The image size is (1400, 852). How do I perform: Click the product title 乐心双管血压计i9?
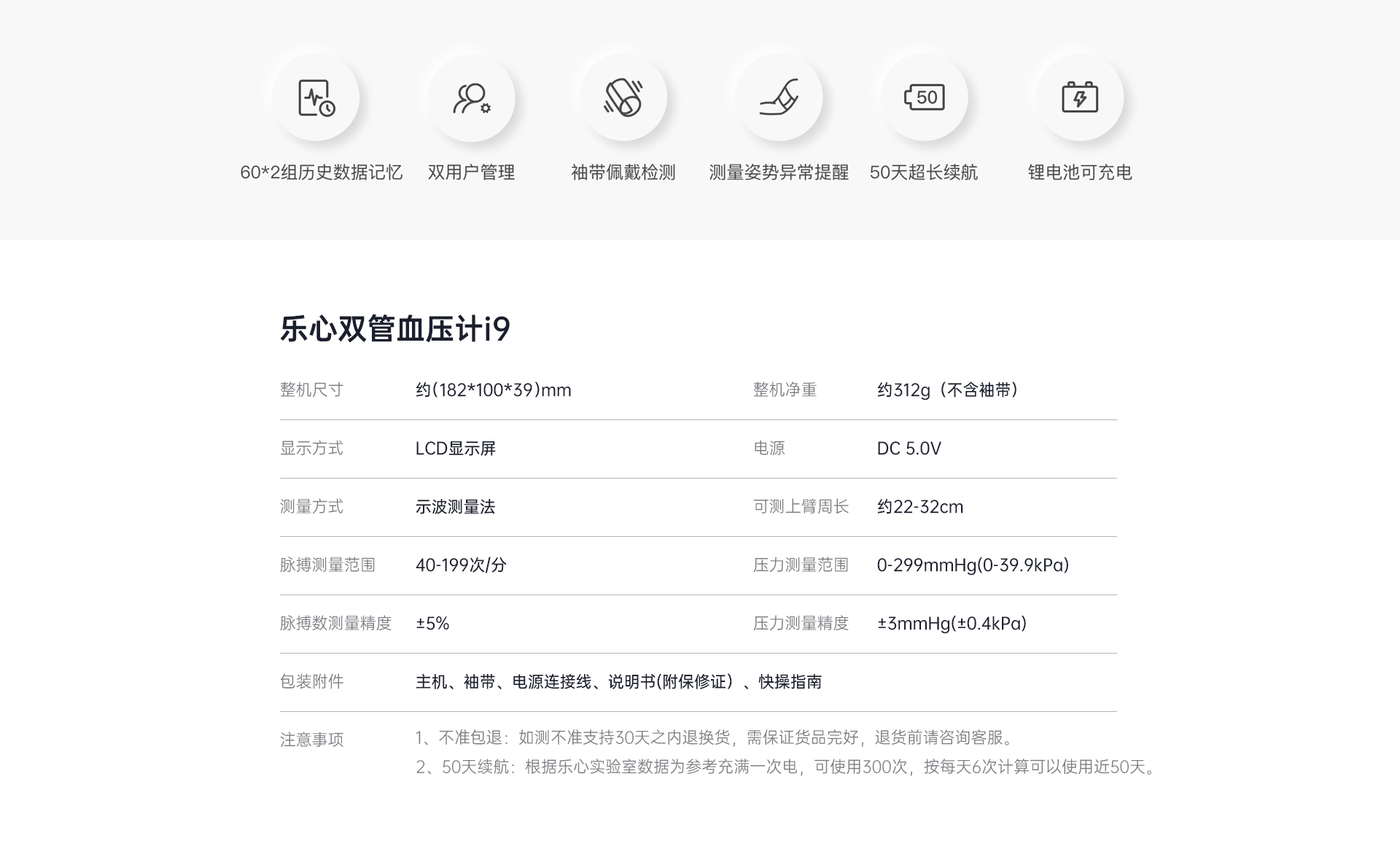click(x=395, y=329)
